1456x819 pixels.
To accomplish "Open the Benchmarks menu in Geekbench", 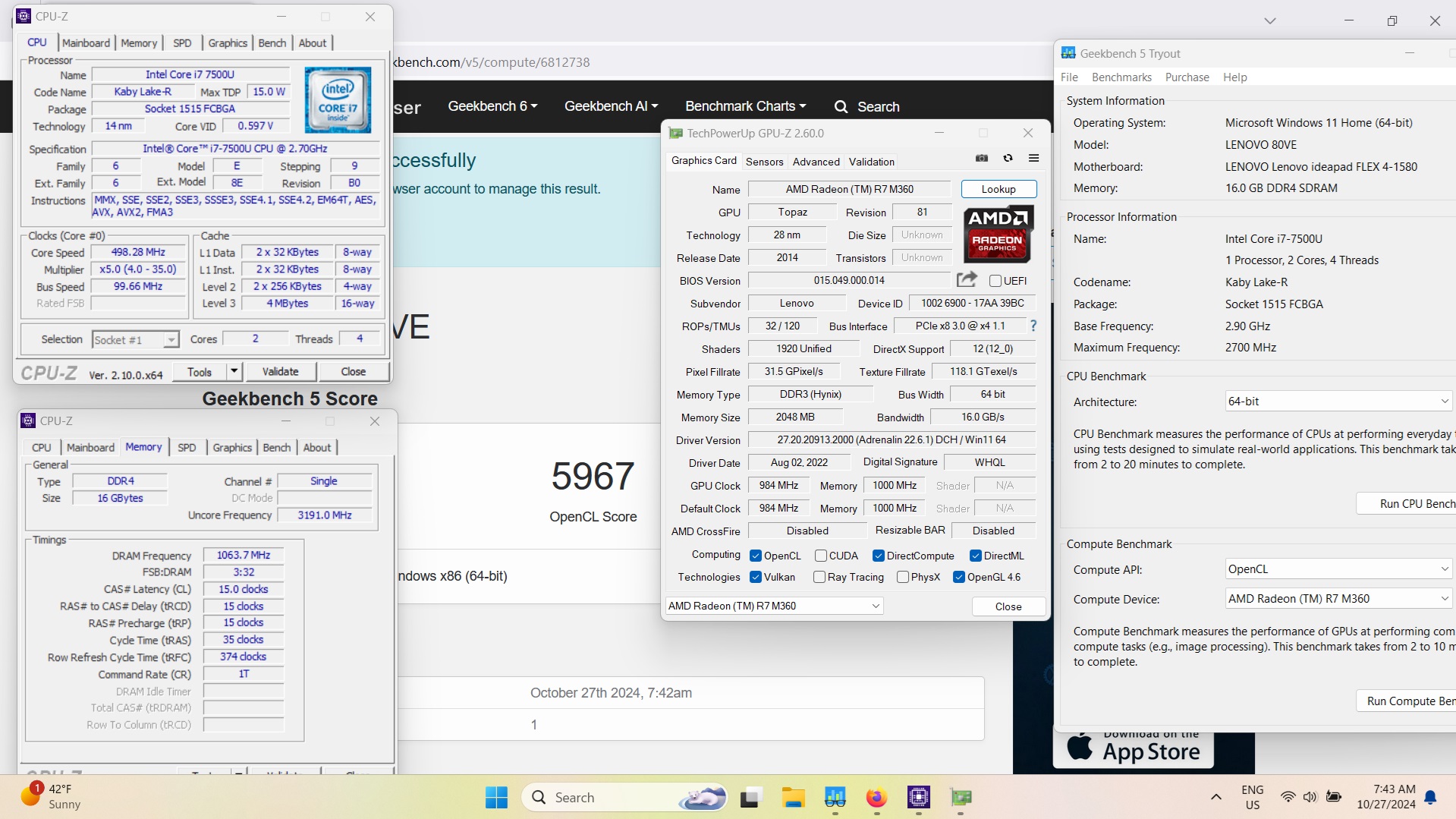I will click(x=1121, y=77).
